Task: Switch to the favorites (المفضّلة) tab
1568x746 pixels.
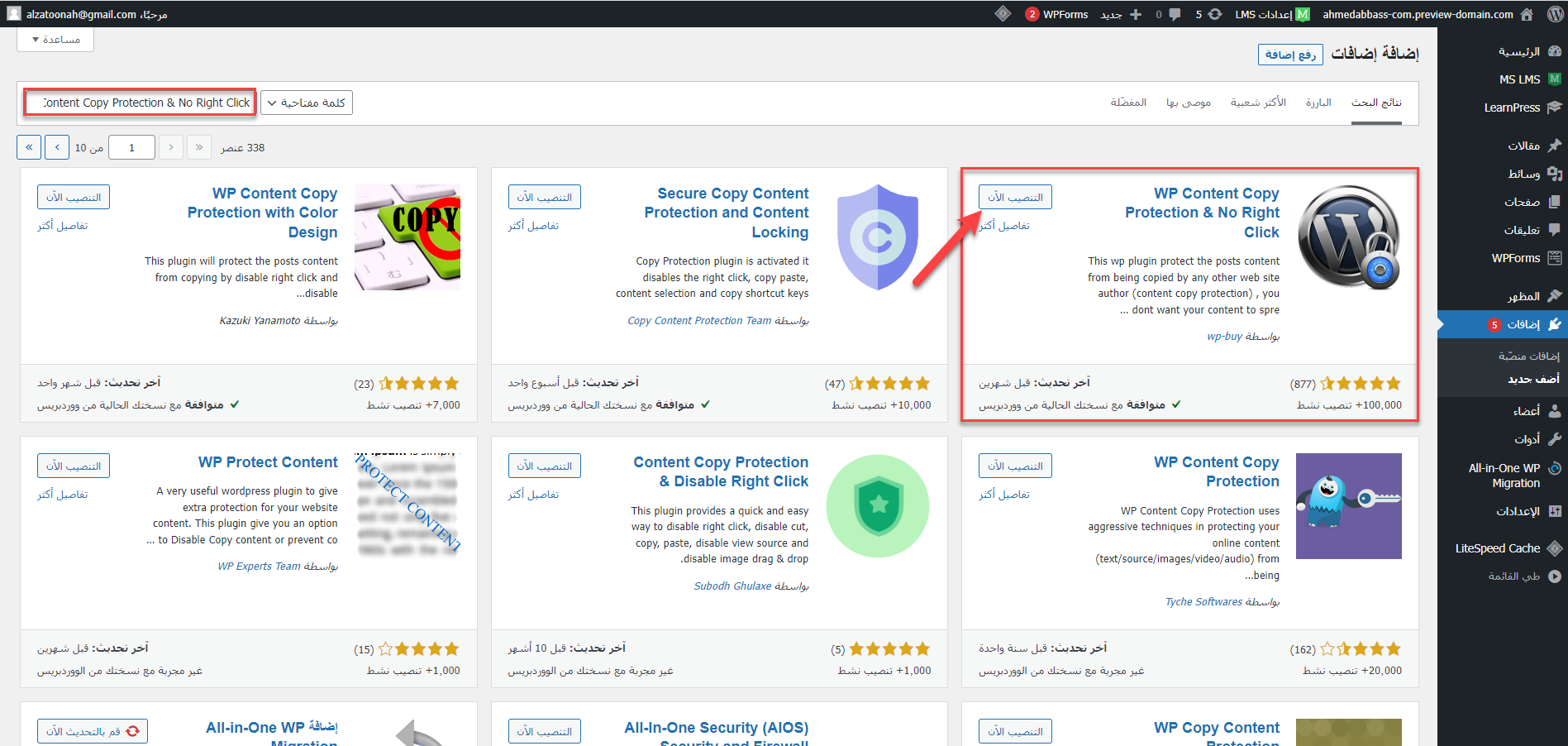Action: click(1127, 103)
